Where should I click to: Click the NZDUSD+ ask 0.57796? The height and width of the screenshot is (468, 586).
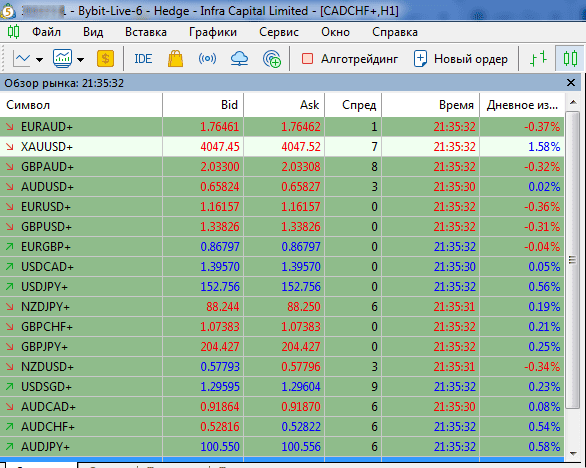point(301,367)
